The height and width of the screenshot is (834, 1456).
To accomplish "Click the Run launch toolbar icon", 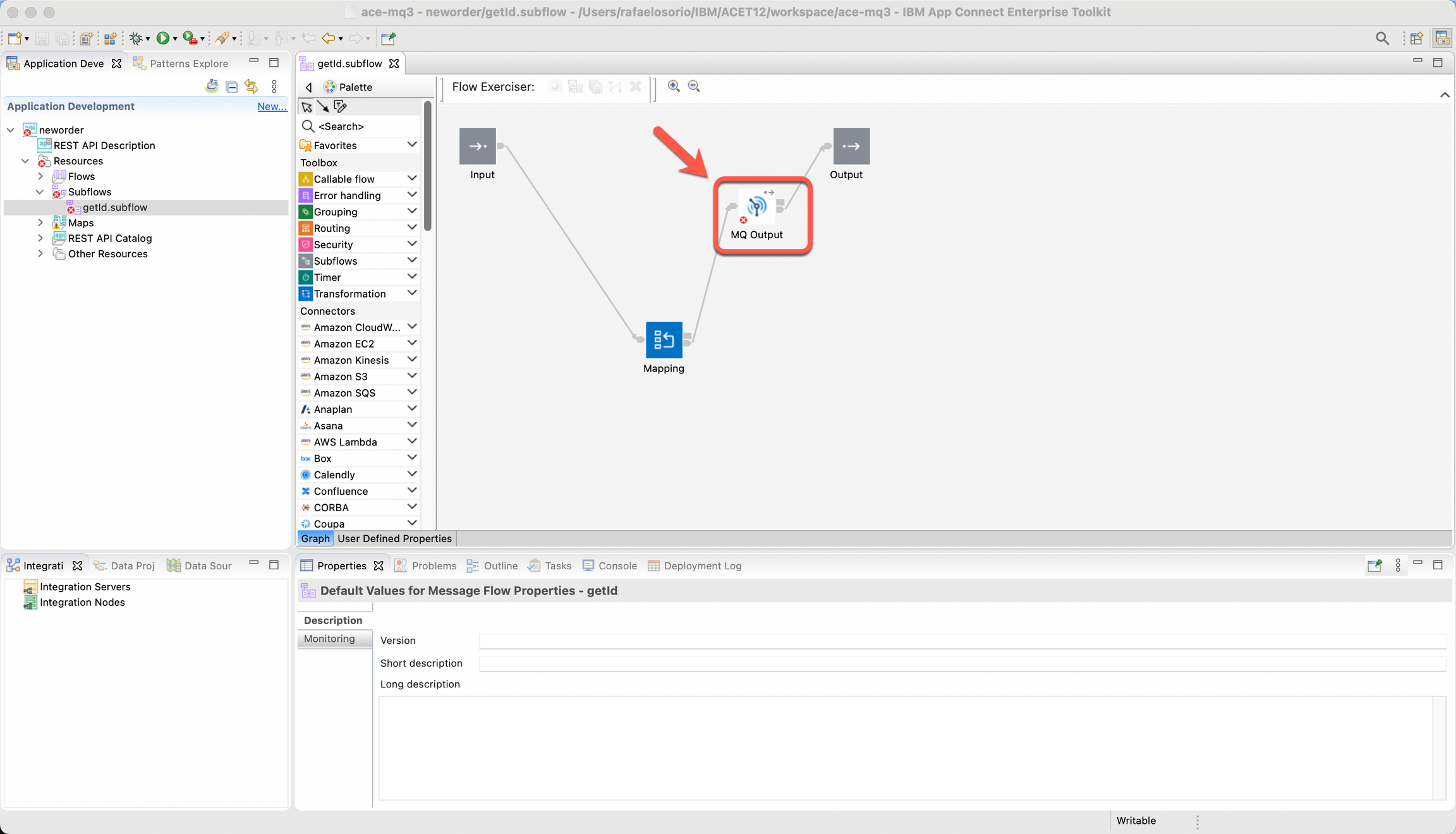I will (x=162, y=39).
